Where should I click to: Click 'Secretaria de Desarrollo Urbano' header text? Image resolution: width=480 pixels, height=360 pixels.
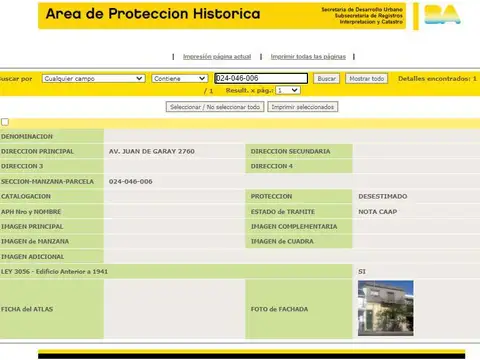(x=362, y=9)
